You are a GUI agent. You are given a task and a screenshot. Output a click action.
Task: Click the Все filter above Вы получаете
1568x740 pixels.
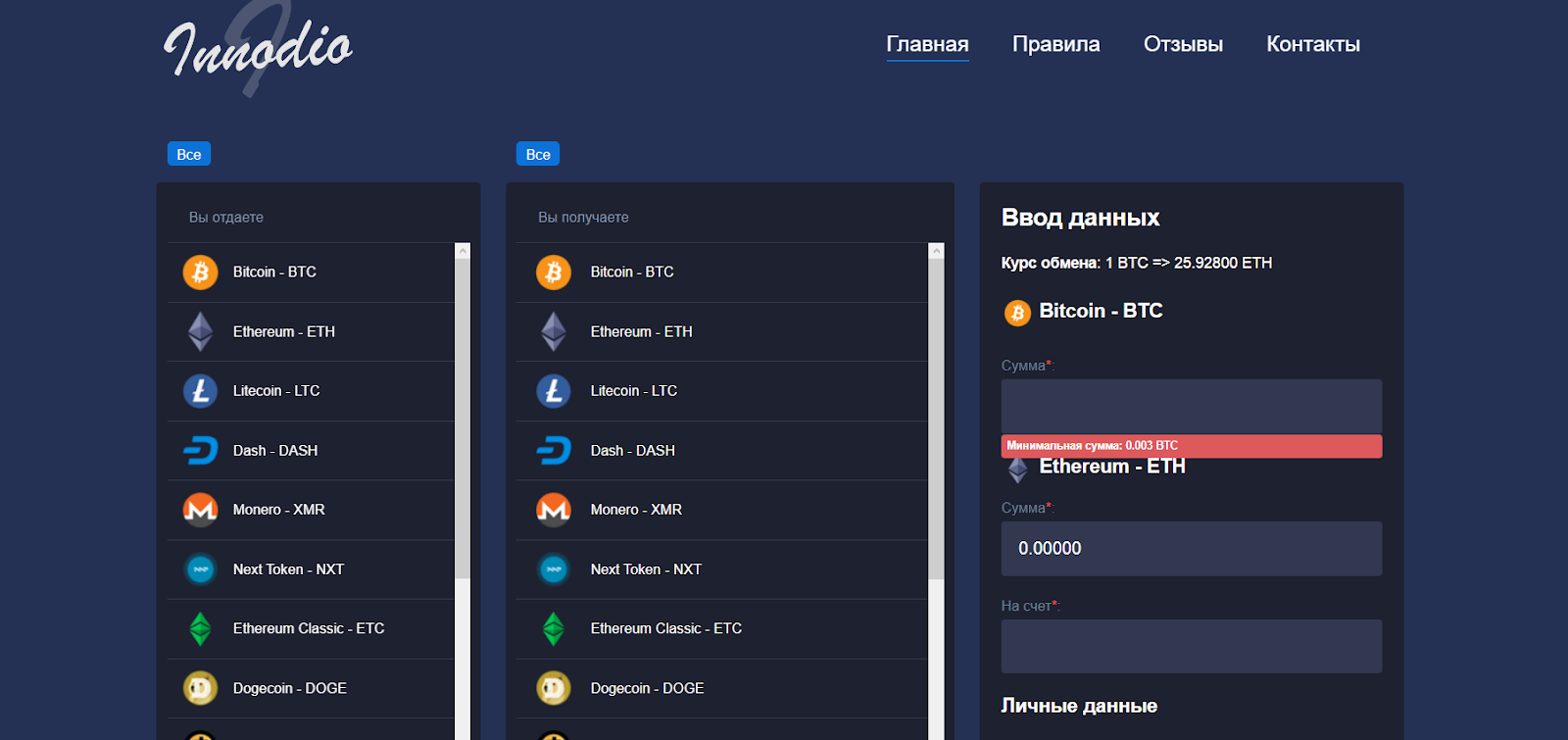click(538, 154)
